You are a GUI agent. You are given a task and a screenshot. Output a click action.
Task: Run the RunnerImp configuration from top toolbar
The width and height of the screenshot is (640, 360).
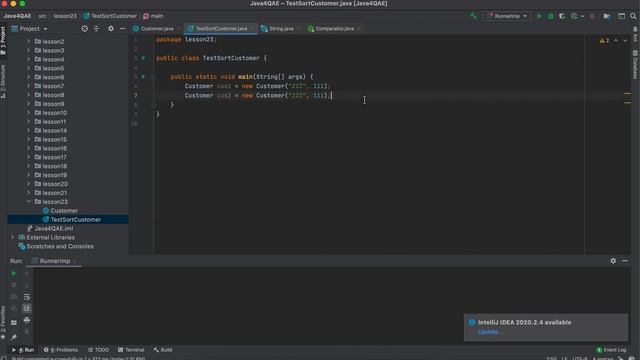click(x=539, y=16)
